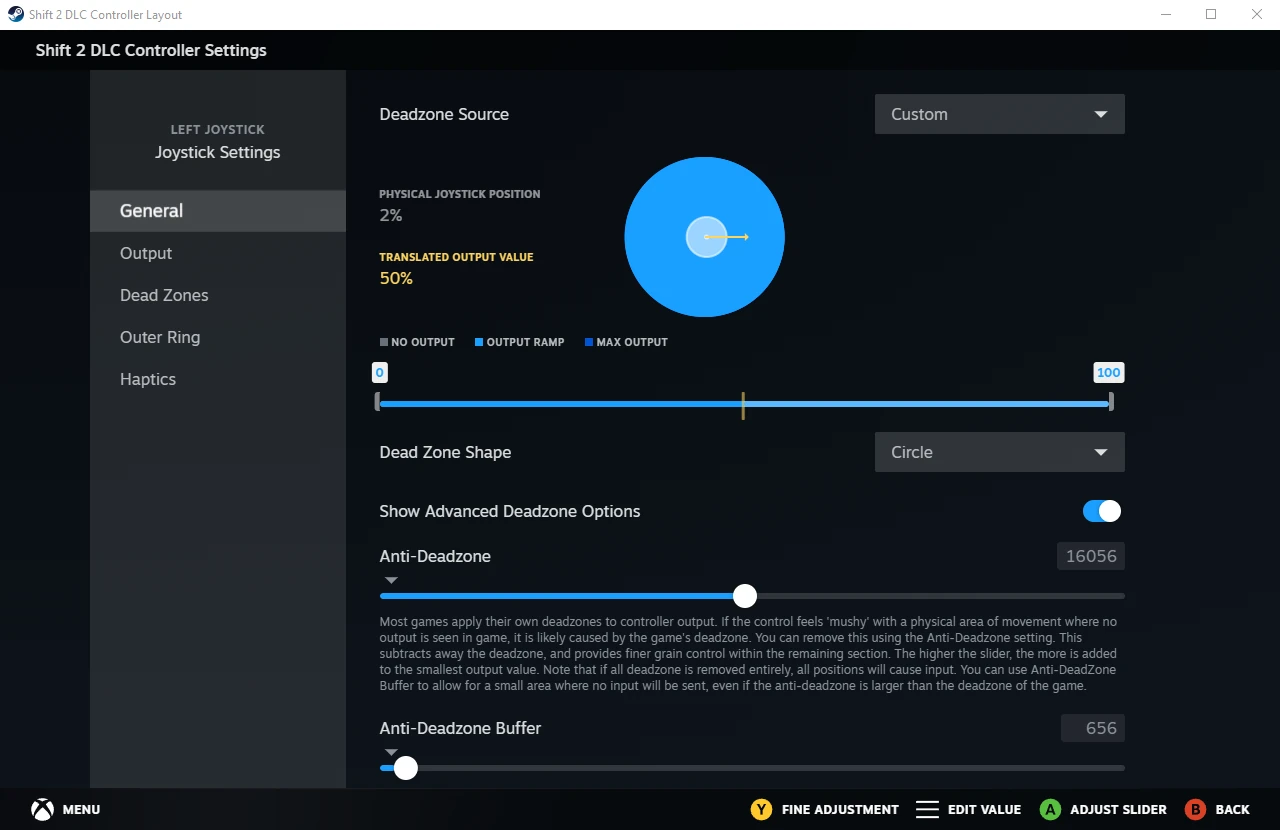
Task: Minimize the Shift 2 DLC window
Action: click(x=1165, y=15)
